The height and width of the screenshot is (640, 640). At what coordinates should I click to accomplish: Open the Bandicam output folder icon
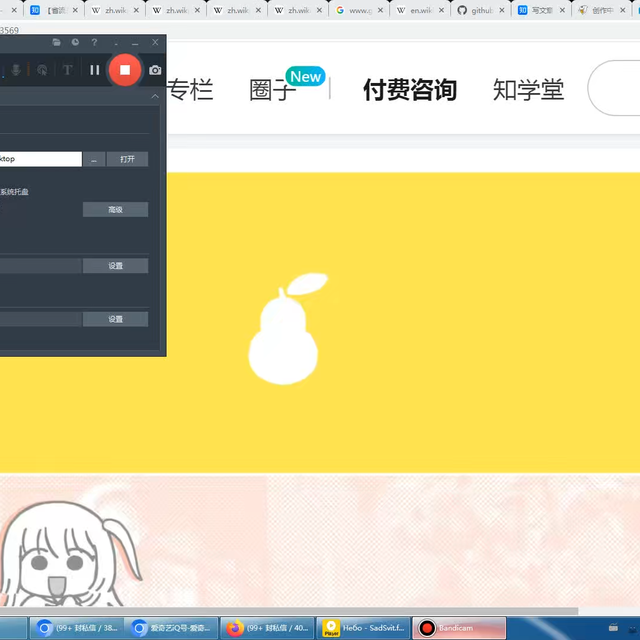pyautogui.click(x=57, y=43)
